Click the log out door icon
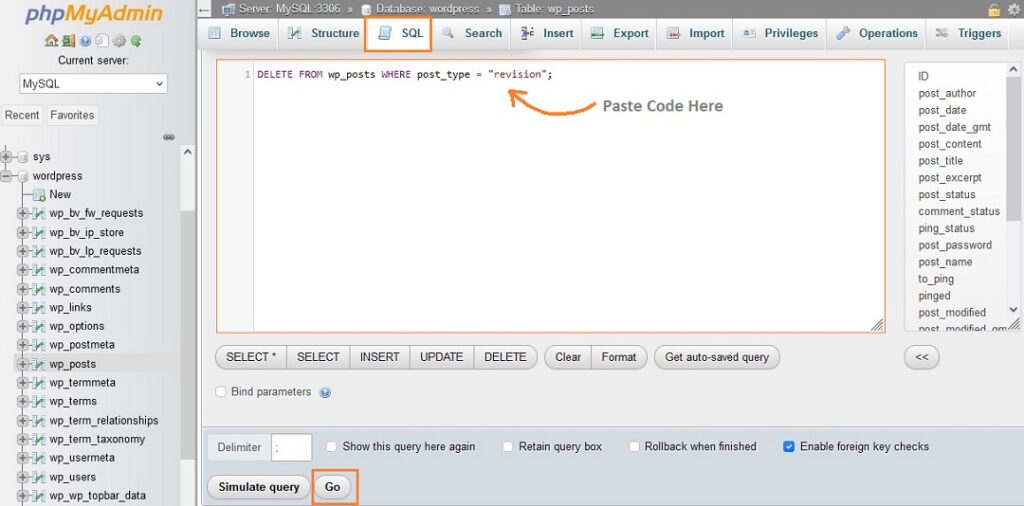 point(69,40)
